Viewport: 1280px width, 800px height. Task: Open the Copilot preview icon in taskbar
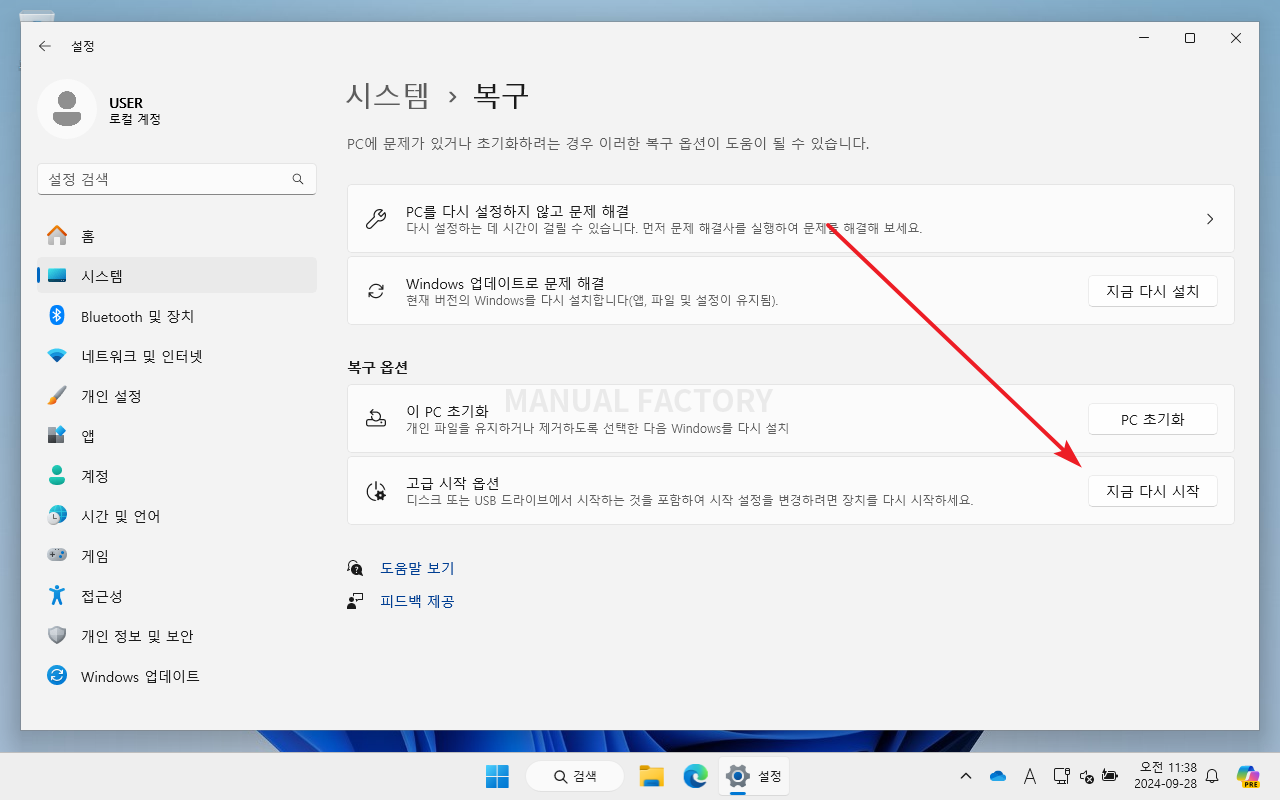pyautogui.click(x=1247, y=776)
